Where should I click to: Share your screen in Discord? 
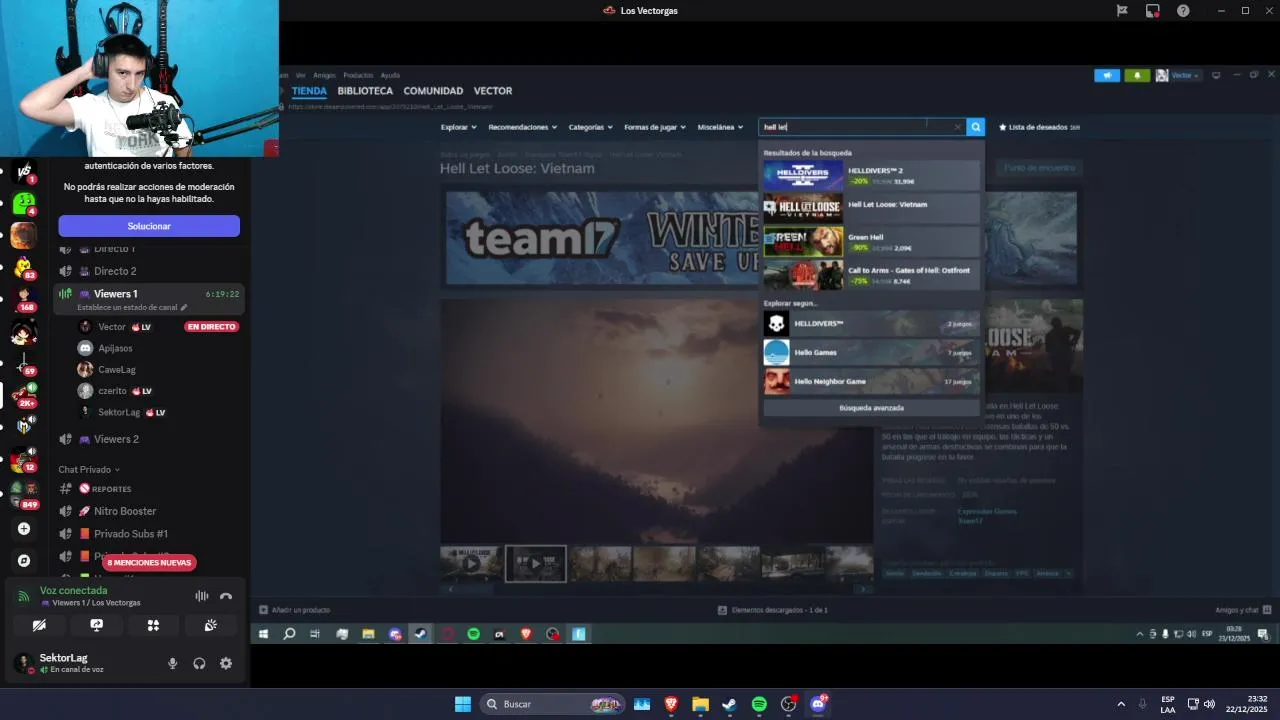[96, 625]
